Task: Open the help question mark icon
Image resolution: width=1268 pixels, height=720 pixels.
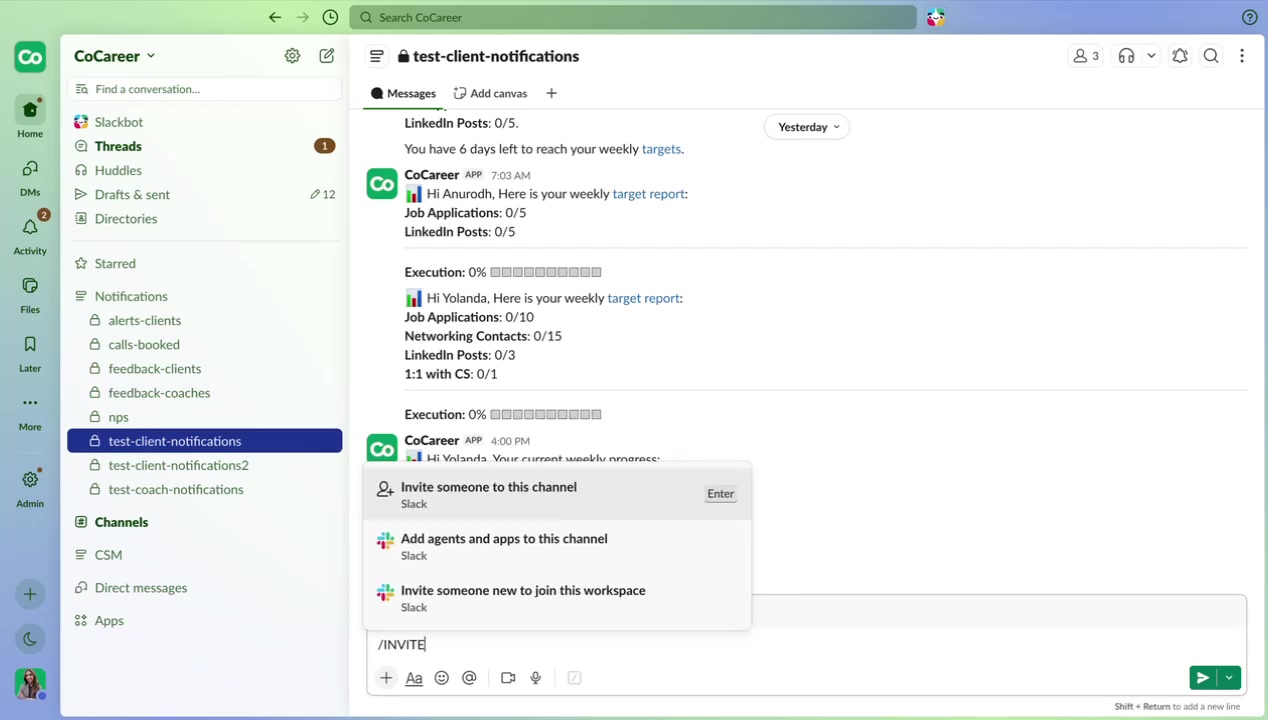Action: point(1249,17)
